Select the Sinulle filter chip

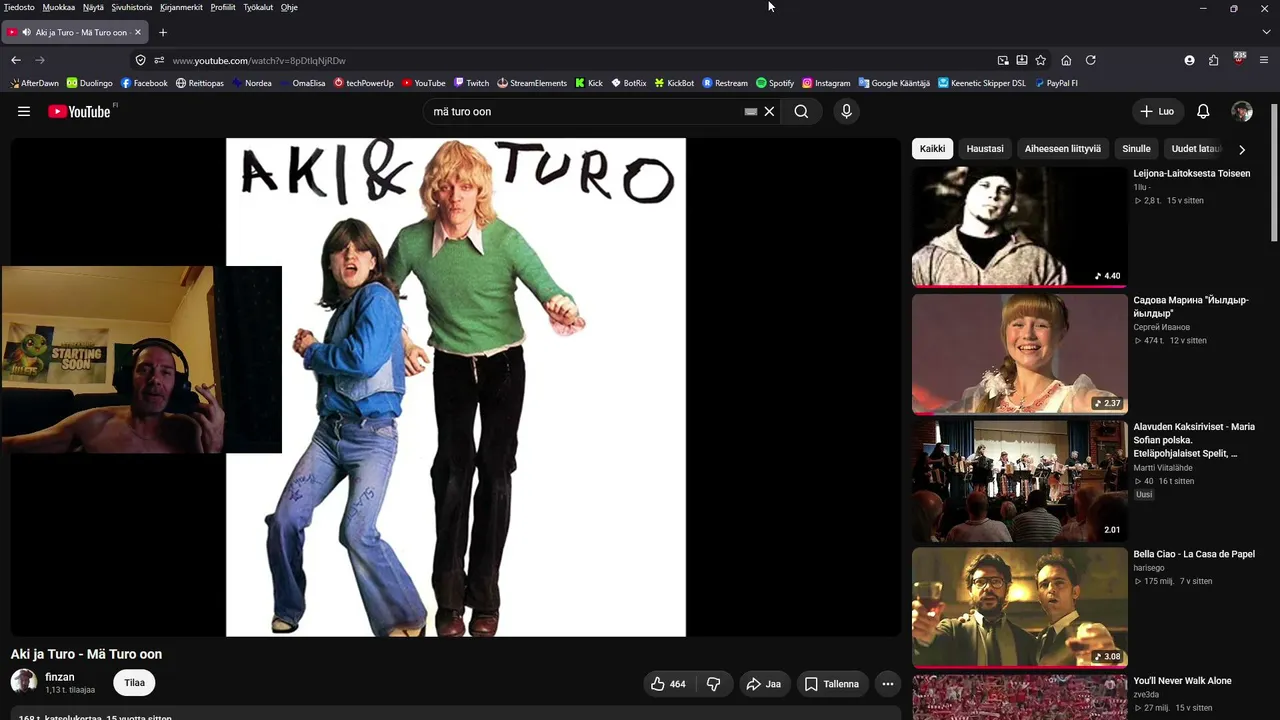click(x=1136, y=149)
